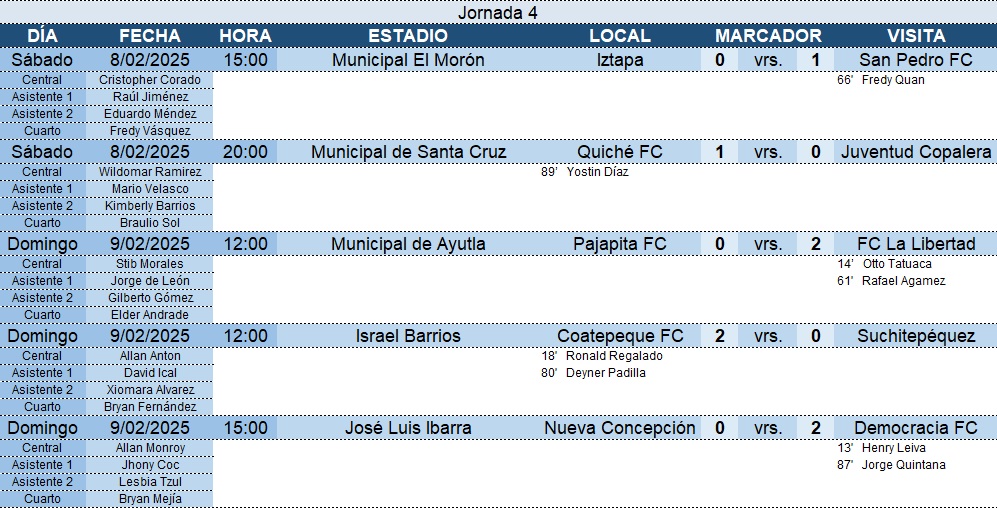The image size is (997, 508).
Task: Click referee Cristopher Corado's name
Action: click(150, 80)
